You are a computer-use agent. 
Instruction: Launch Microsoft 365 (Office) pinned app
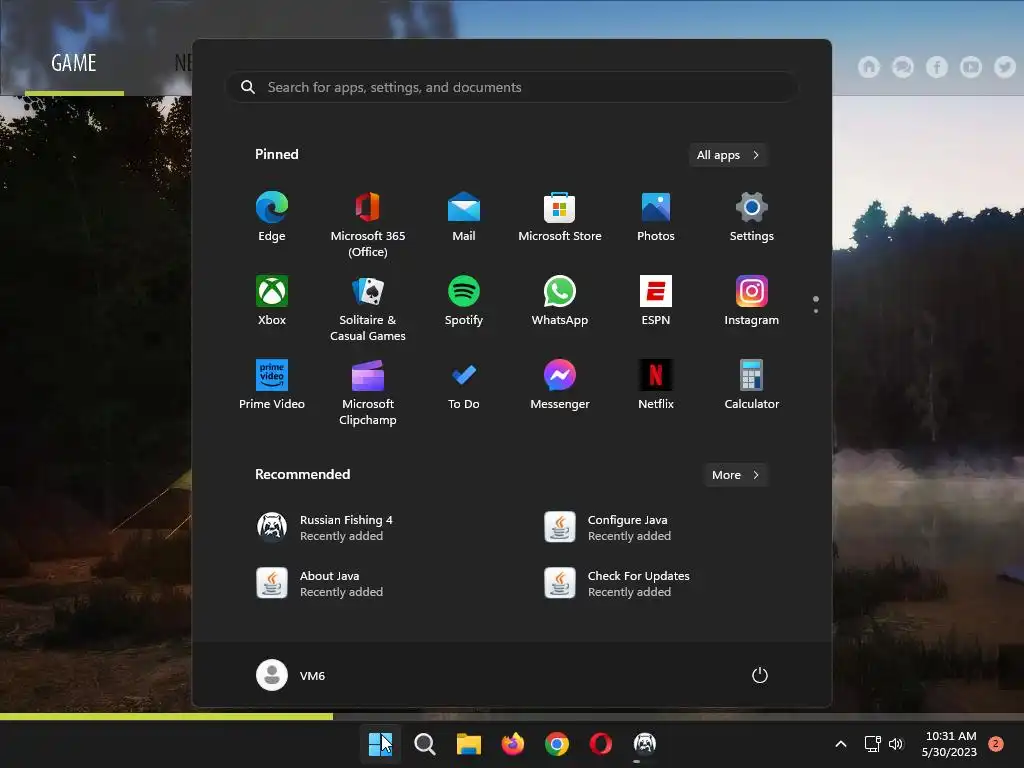pyautogui.click(x=368, y=225)
